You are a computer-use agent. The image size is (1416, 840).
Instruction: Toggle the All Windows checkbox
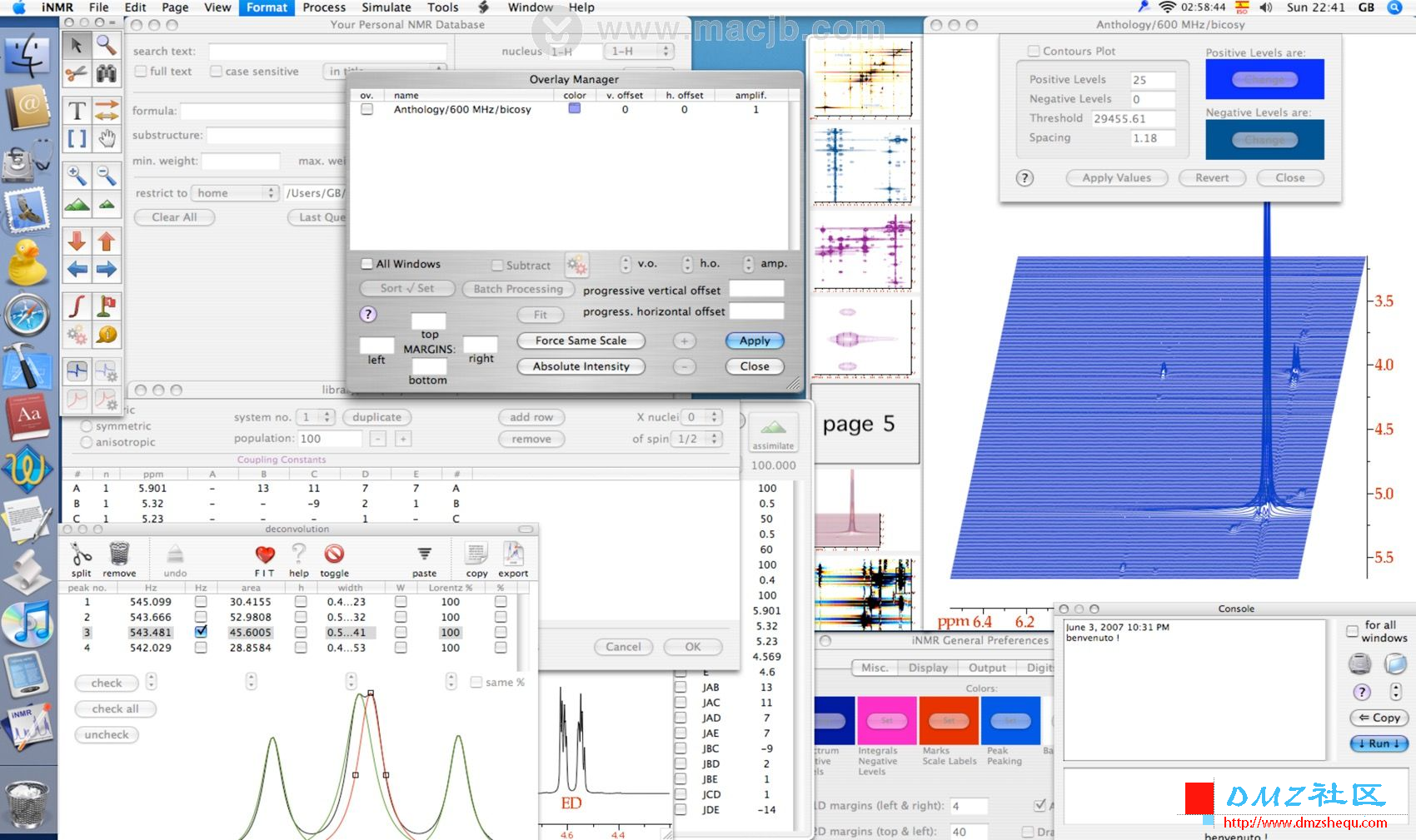pos(366,264)
